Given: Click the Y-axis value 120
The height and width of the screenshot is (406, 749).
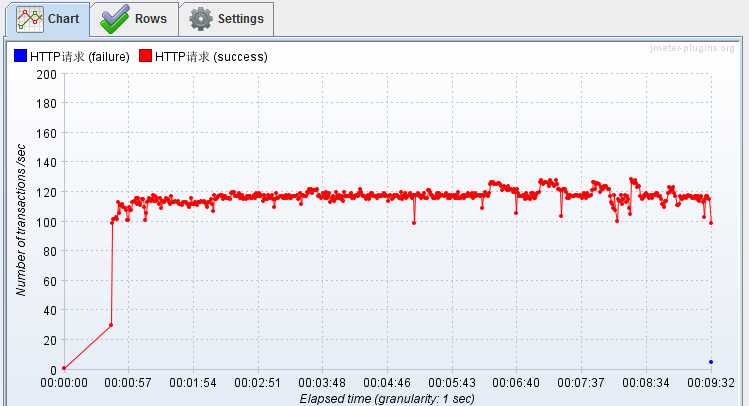Looking at the screenshot, I should 46,192.
